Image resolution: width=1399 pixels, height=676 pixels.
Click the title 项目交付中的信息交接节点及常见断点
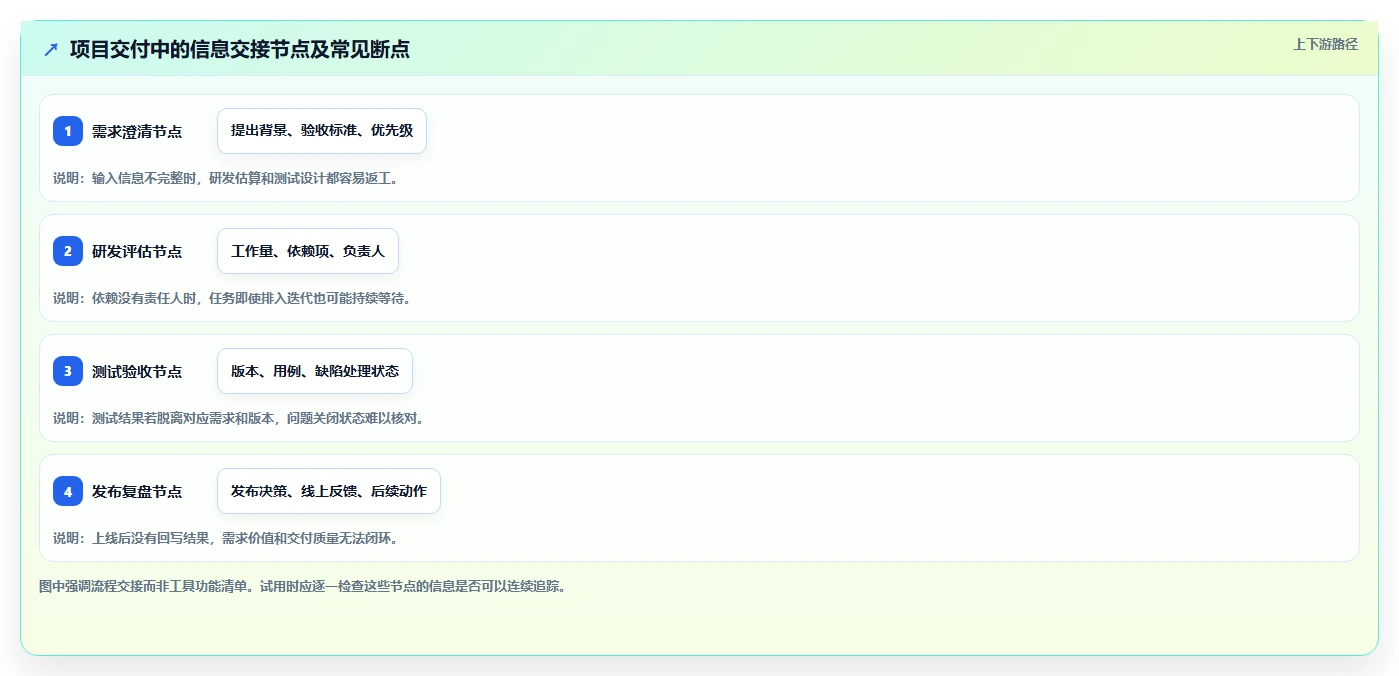[x=240, y=49]
